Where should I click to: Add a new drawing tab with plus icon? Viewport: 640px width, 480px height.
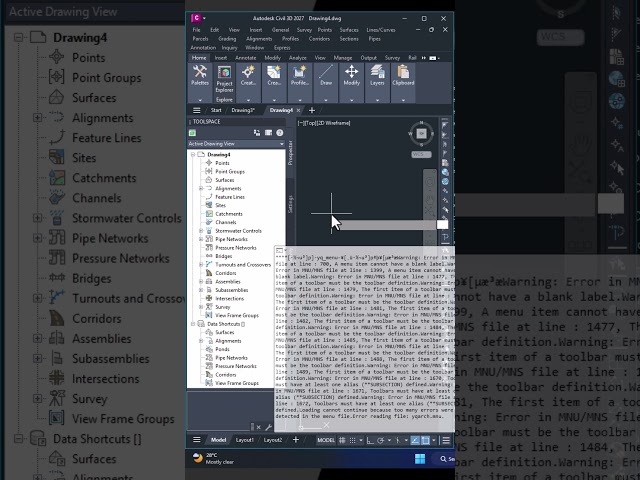[312, 110]
